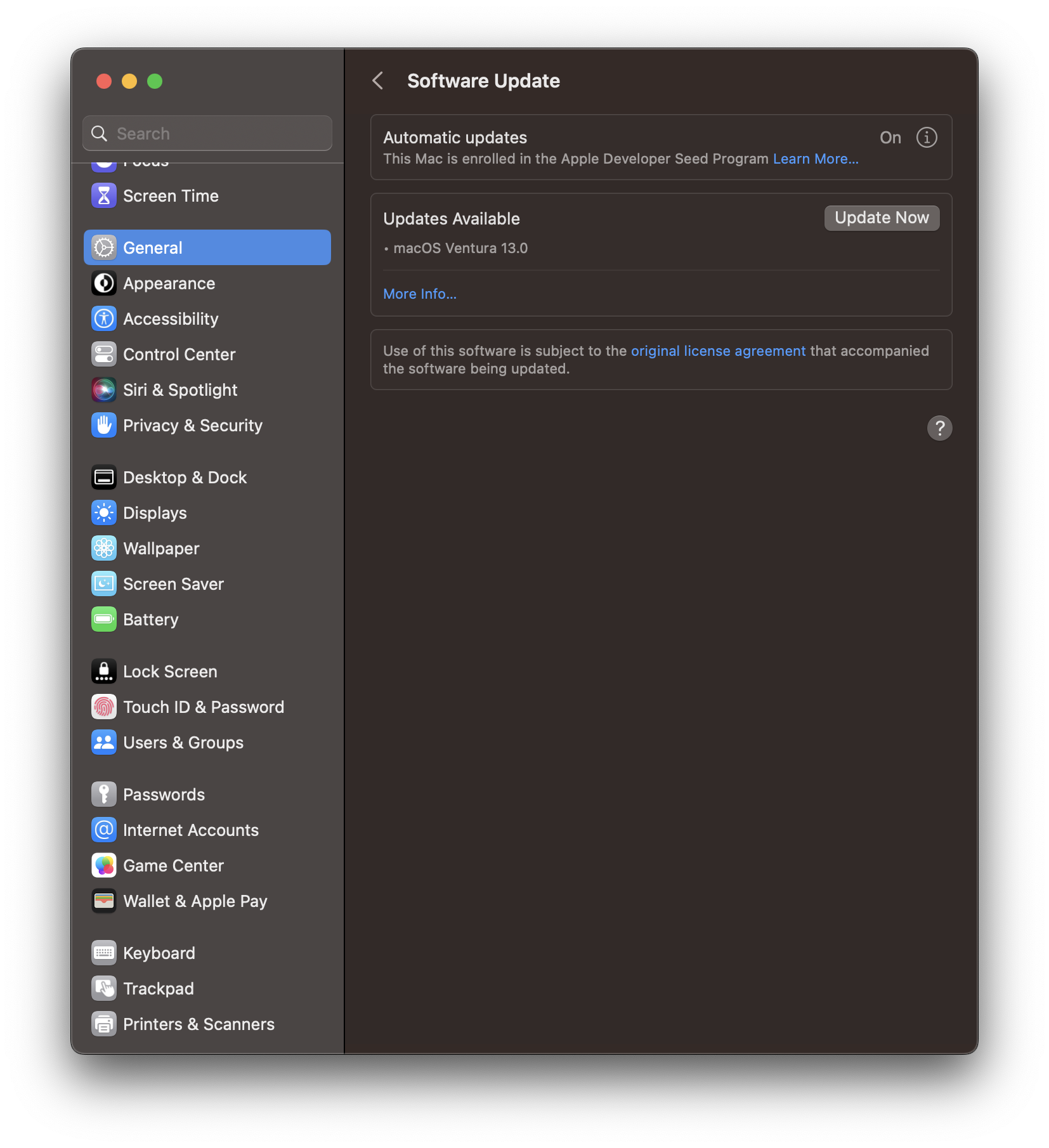Click the Automatic updates On status

(890, 138)
